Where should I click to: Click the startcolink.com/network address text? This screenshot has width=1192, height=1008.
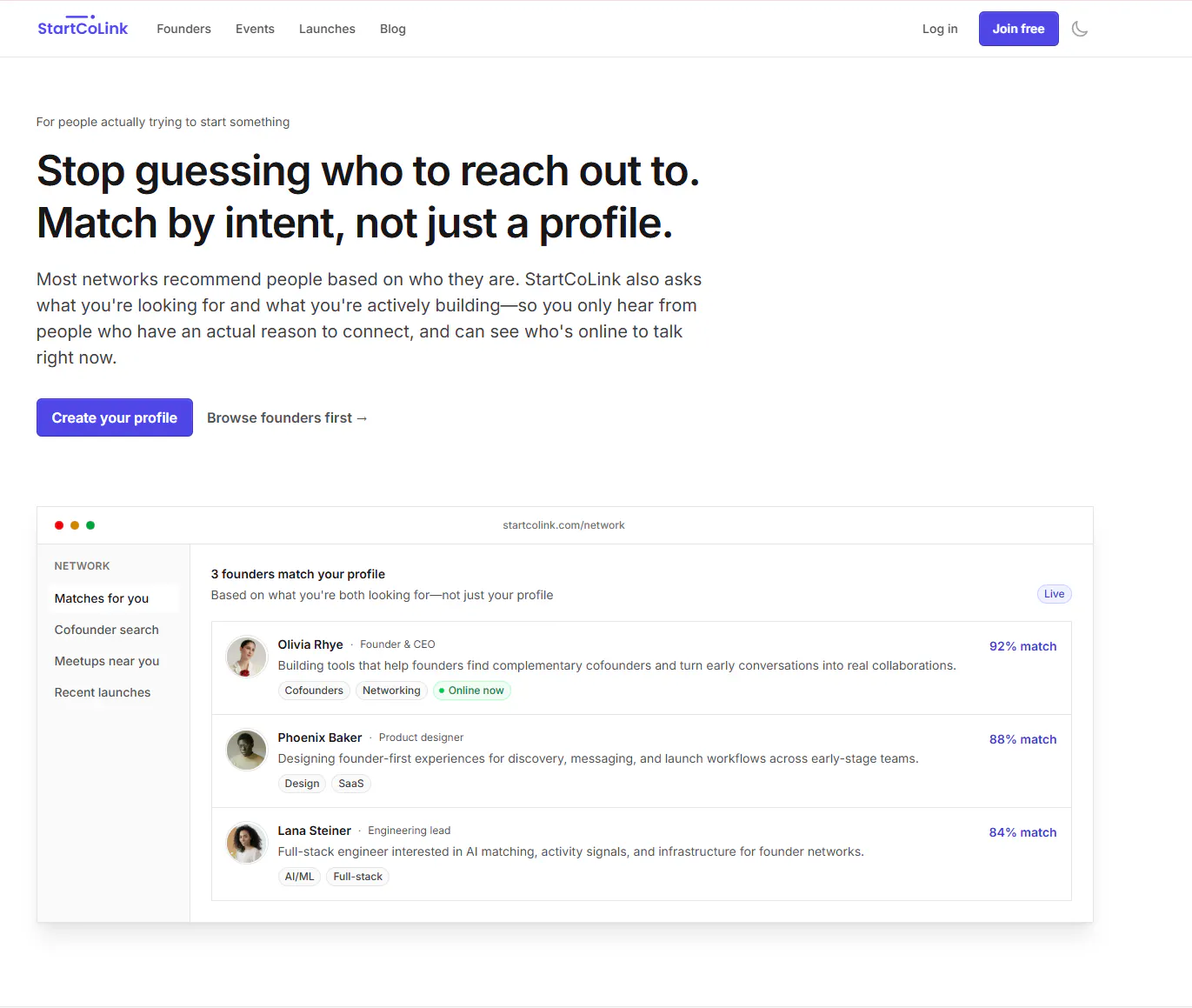(x=563, y=525)
